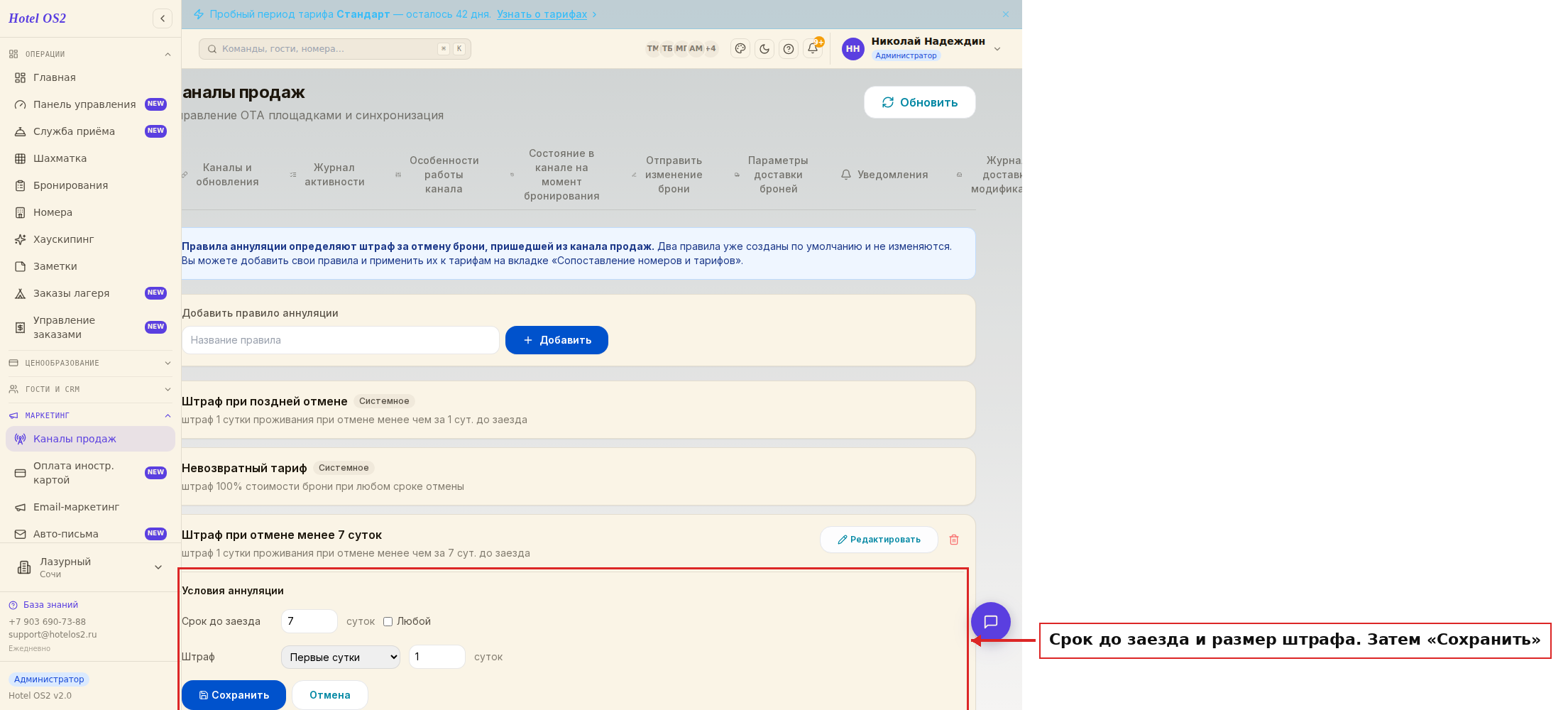Toggle dark mode moon icon
1568x710 pixels.
pos(764,49)
